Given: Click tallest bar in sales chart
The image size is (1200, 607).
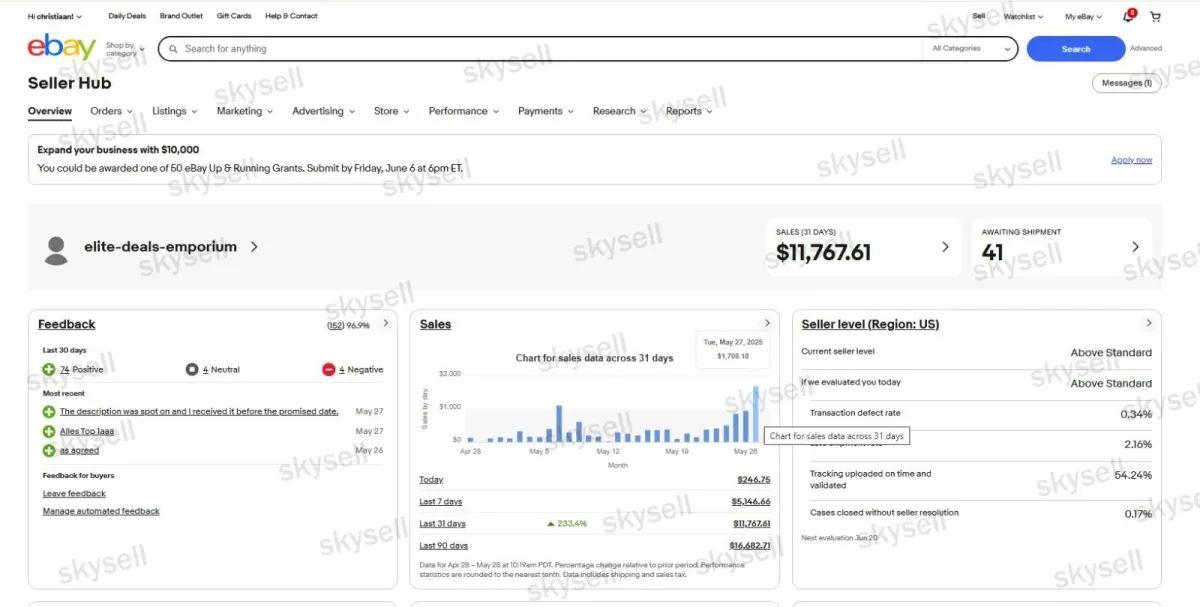Looking at the screenshot, I should [x=755, y=414].
